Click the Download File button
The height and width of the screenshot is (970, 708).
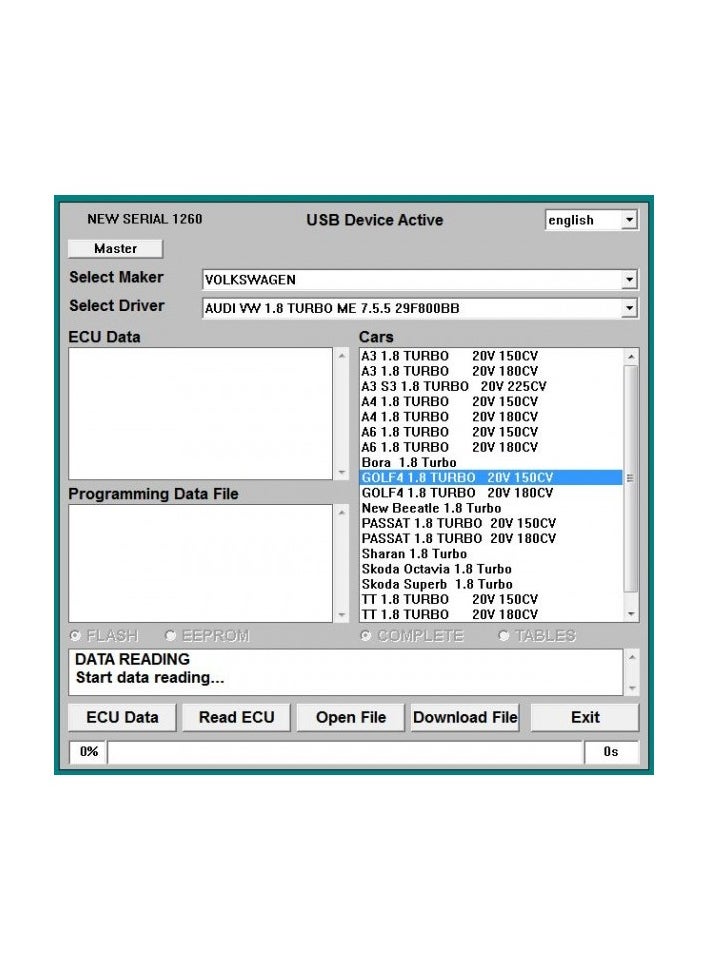point(465,718)
